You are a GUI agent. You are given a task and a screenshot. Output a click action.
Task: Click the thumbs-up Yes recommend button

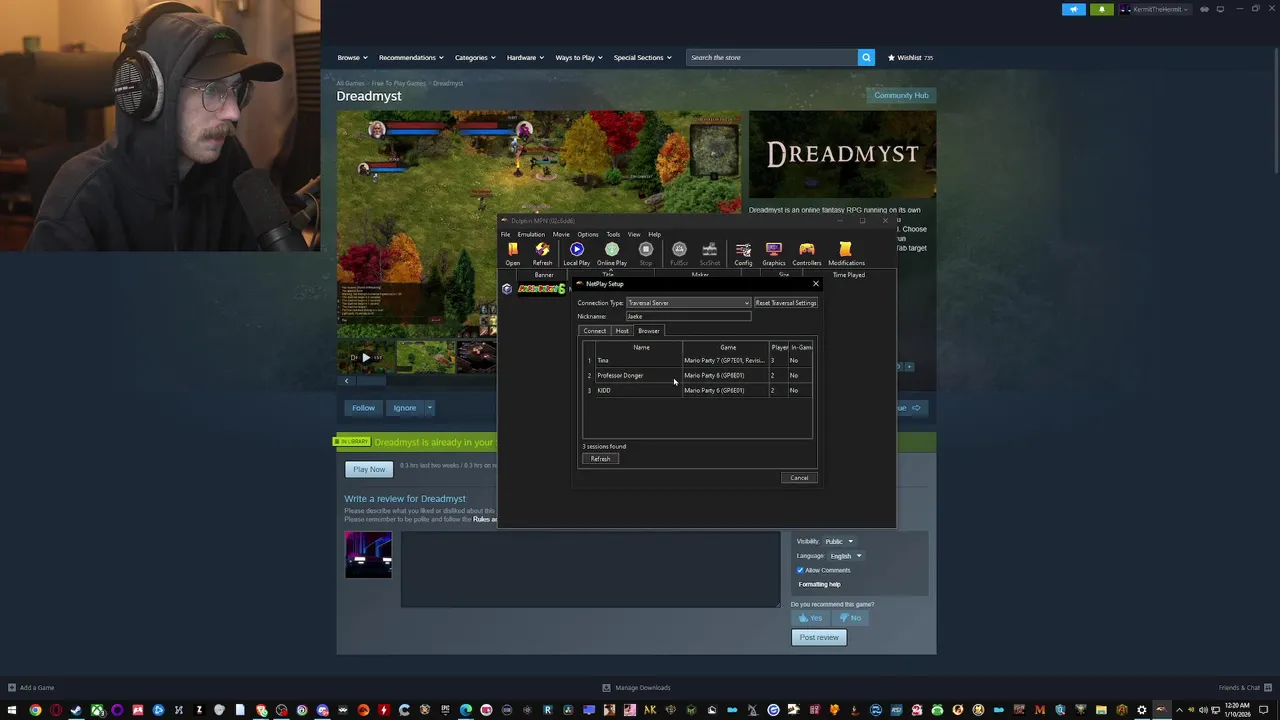pos(810,617)
